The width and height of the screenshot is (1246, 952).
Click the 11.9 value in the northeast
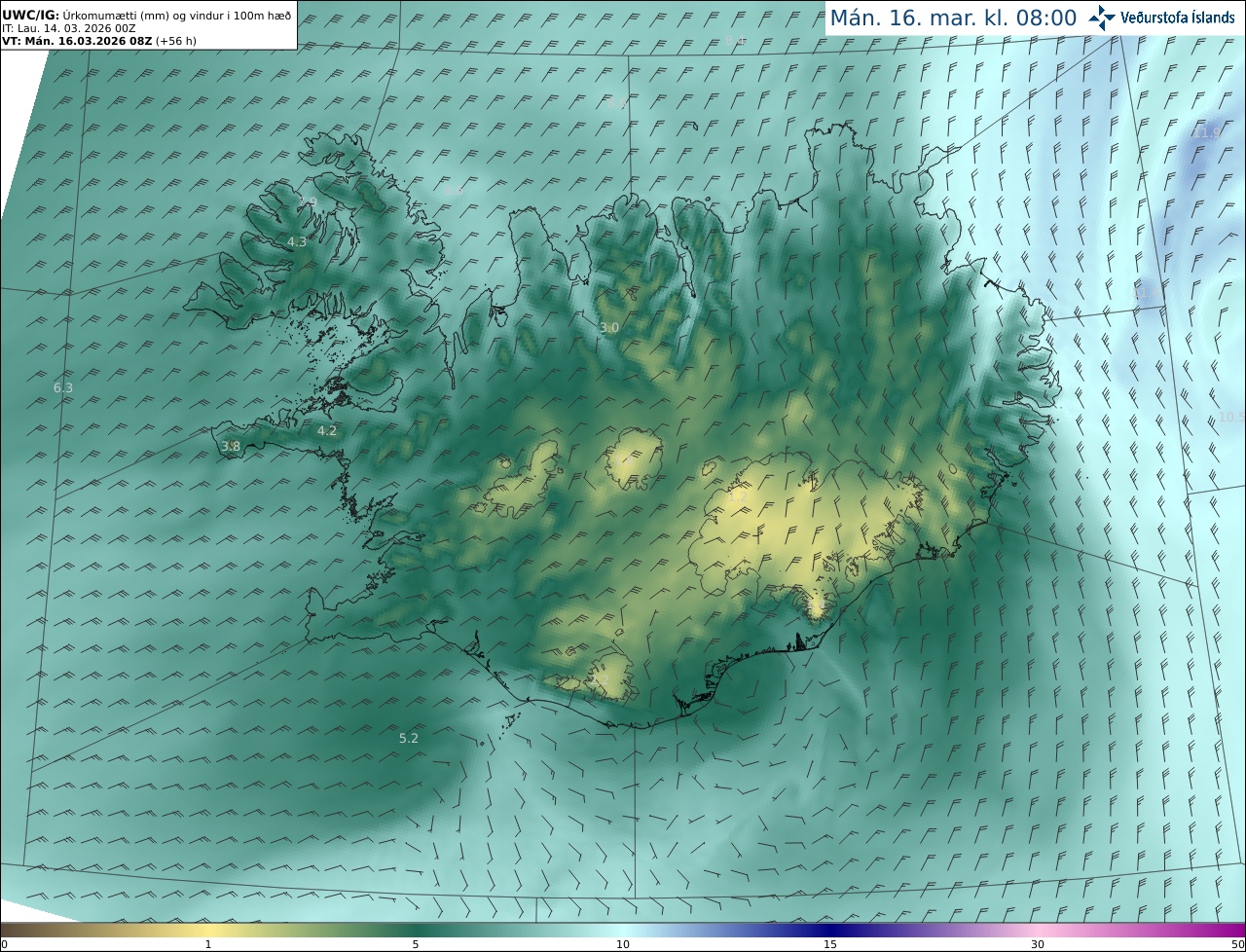(1207, 132)
